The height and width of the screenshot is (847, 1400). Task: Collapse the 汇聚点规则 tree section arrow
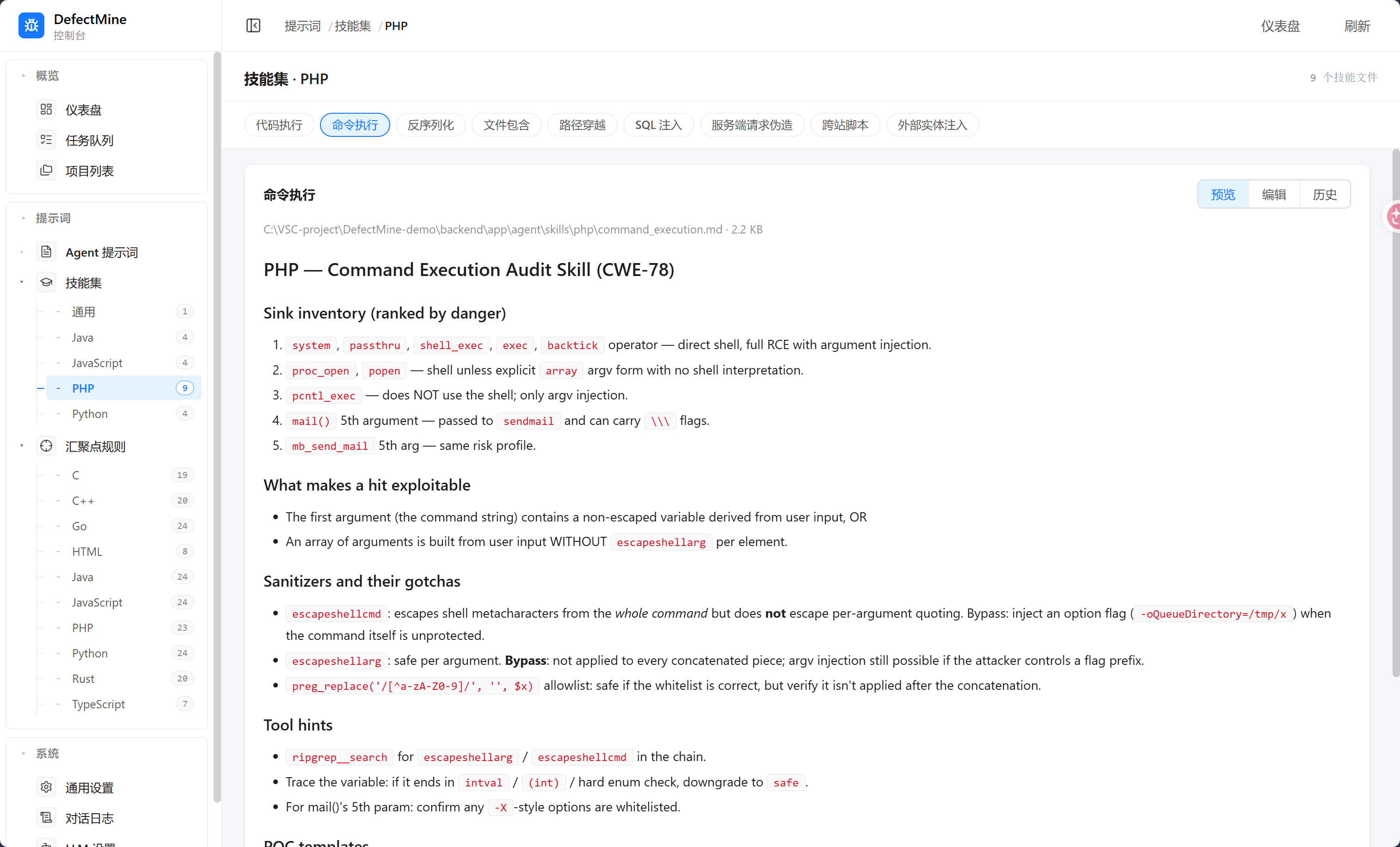(22, 446)
